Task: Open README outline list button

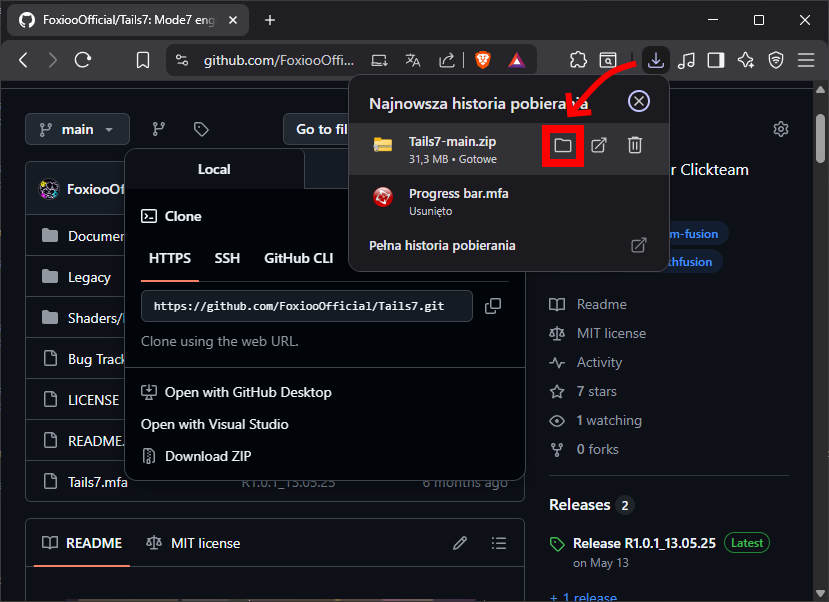Action: point(499,543)
